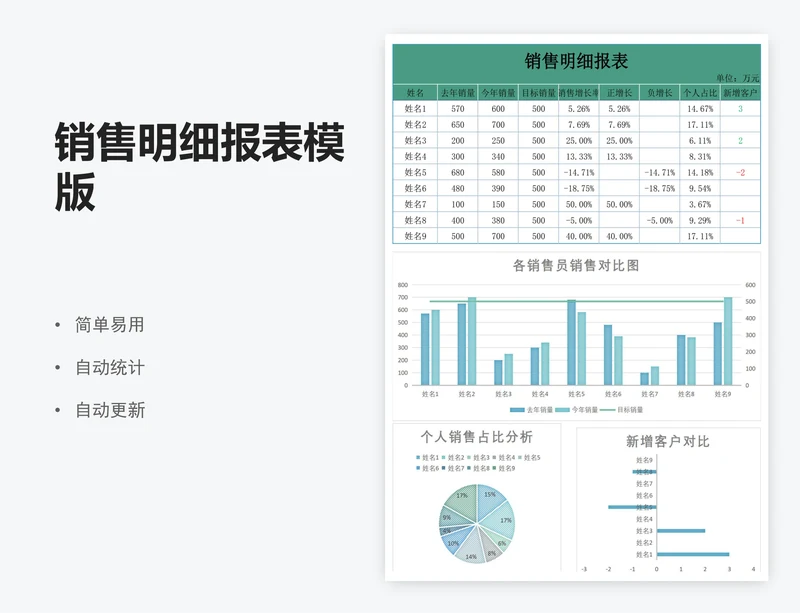Select the cell showing 9.29%
Image resolution: width=800 pixels, height=613 pixels.
click(x=699, y=220)
